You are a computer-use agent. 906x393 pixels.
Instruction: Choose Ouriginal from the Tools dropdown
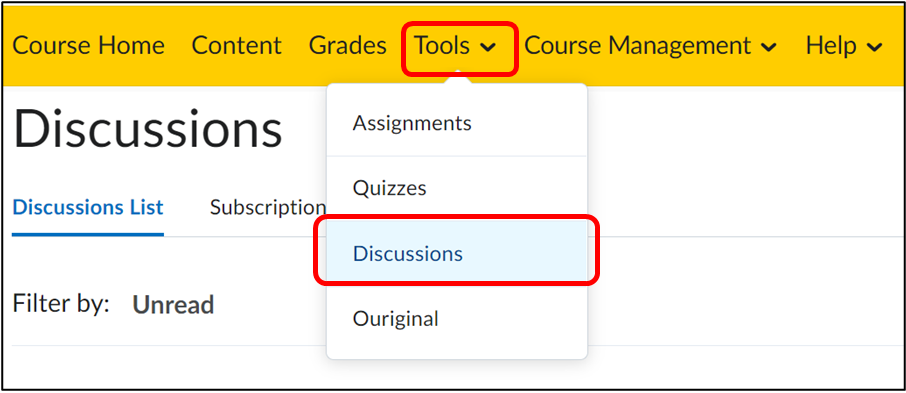tap(457, 318)
